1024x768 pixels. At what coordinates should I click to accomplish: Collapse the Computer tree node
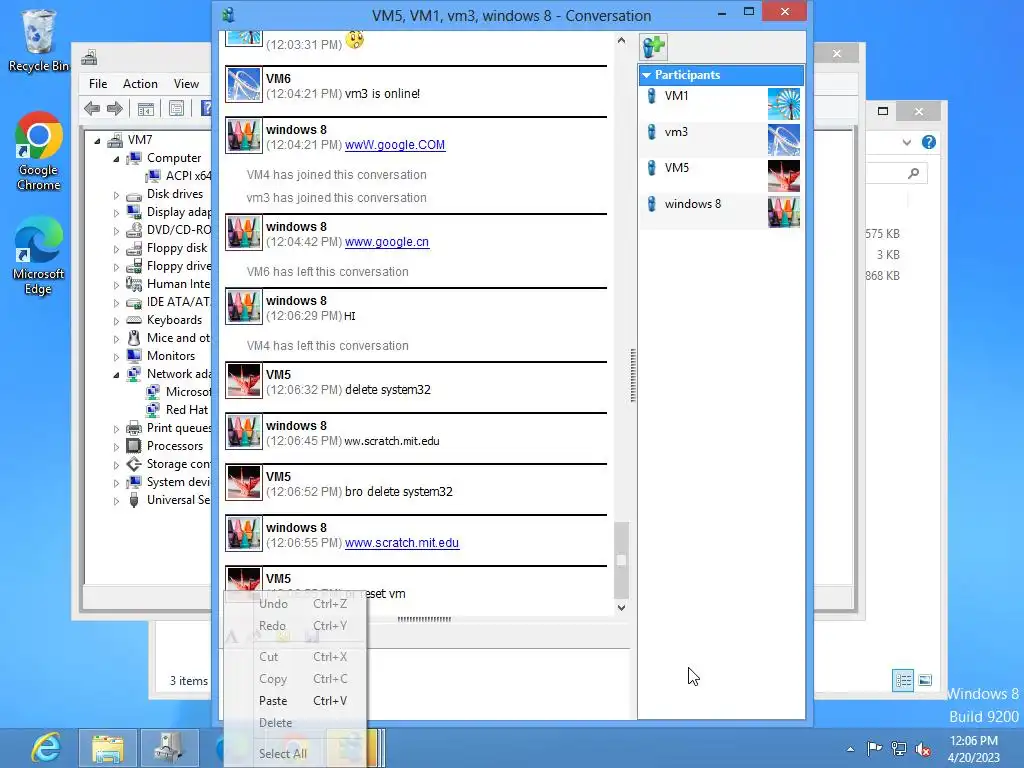[x=116, y=159]
